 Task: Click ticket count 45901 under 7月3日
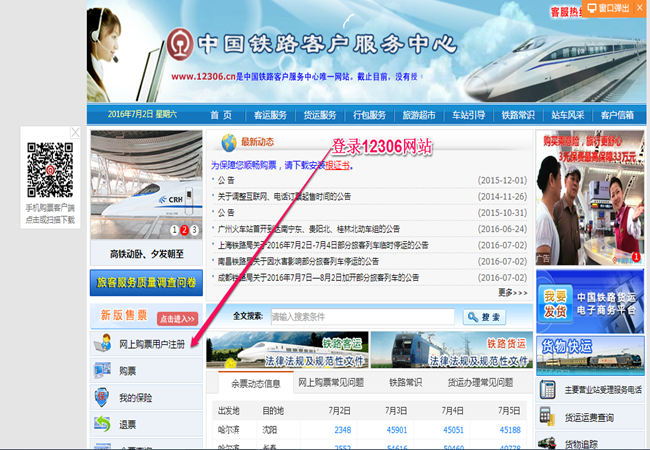point(397,430)
